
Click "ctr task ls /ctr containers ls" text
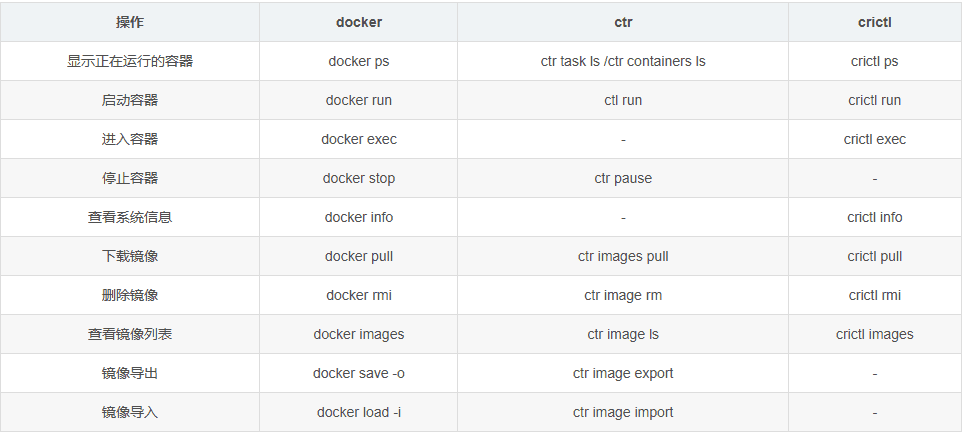[622, 61]
